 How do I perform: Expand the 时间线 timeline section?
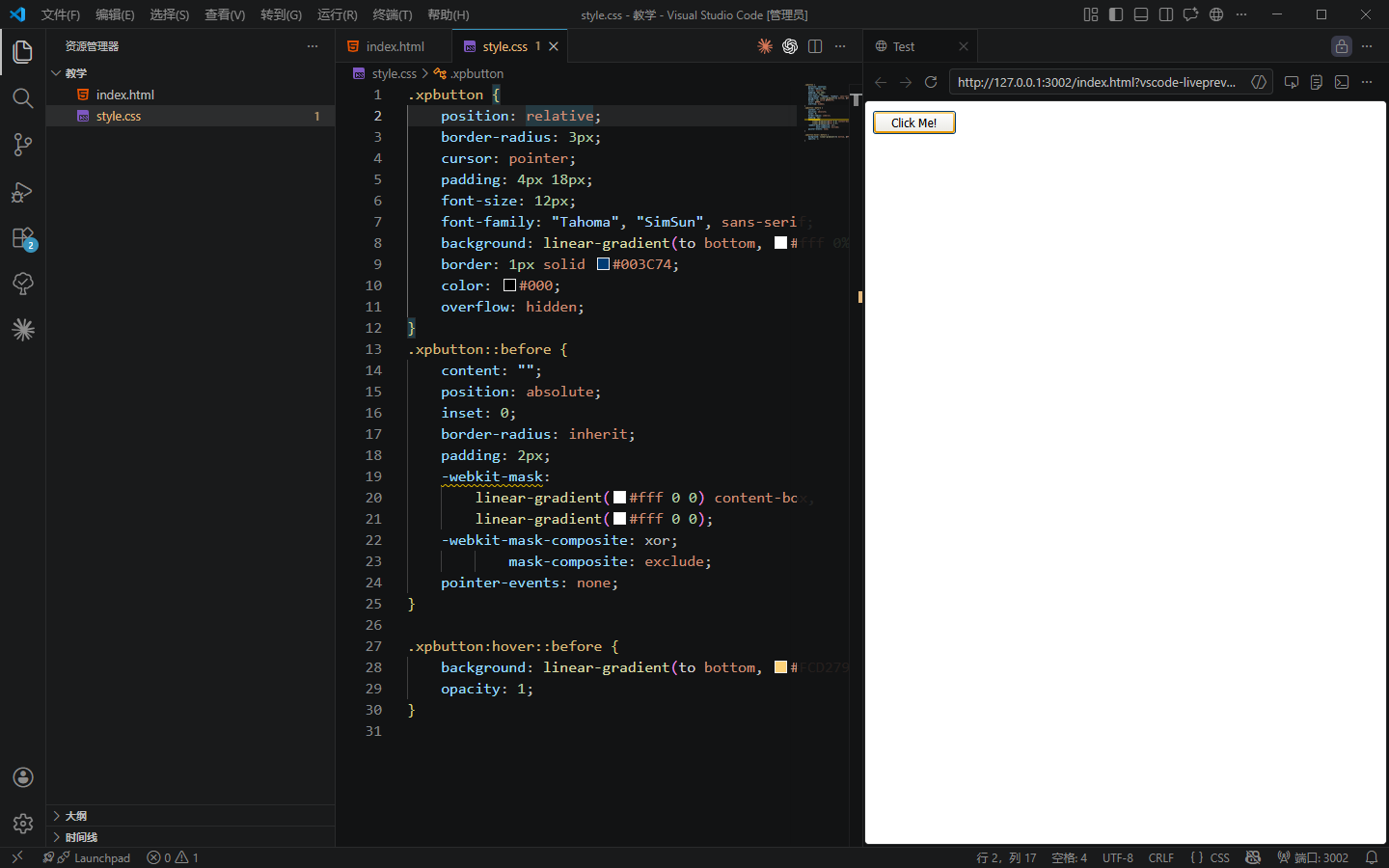pyautogui.click(x=191, y=837)
